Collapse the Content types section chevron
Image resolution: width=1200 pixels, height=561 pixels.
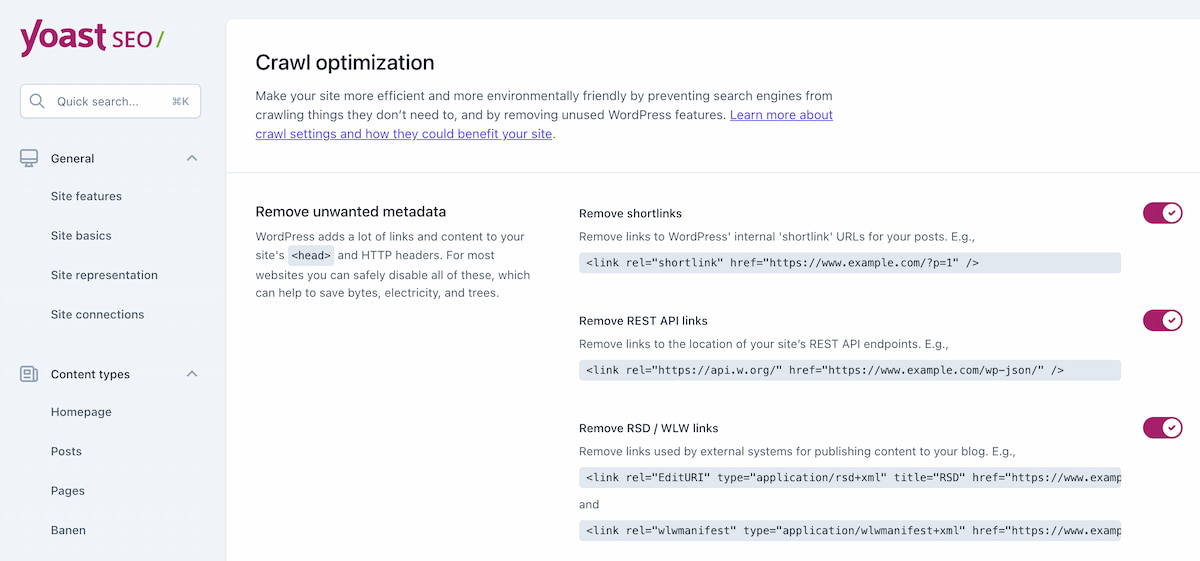point(192,374)
